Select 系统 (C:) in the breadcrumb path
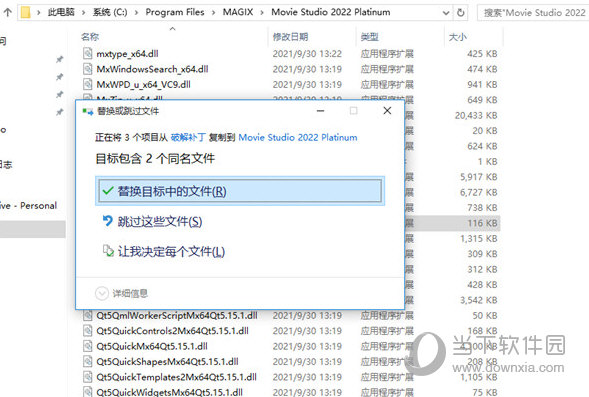 [110, 12]
